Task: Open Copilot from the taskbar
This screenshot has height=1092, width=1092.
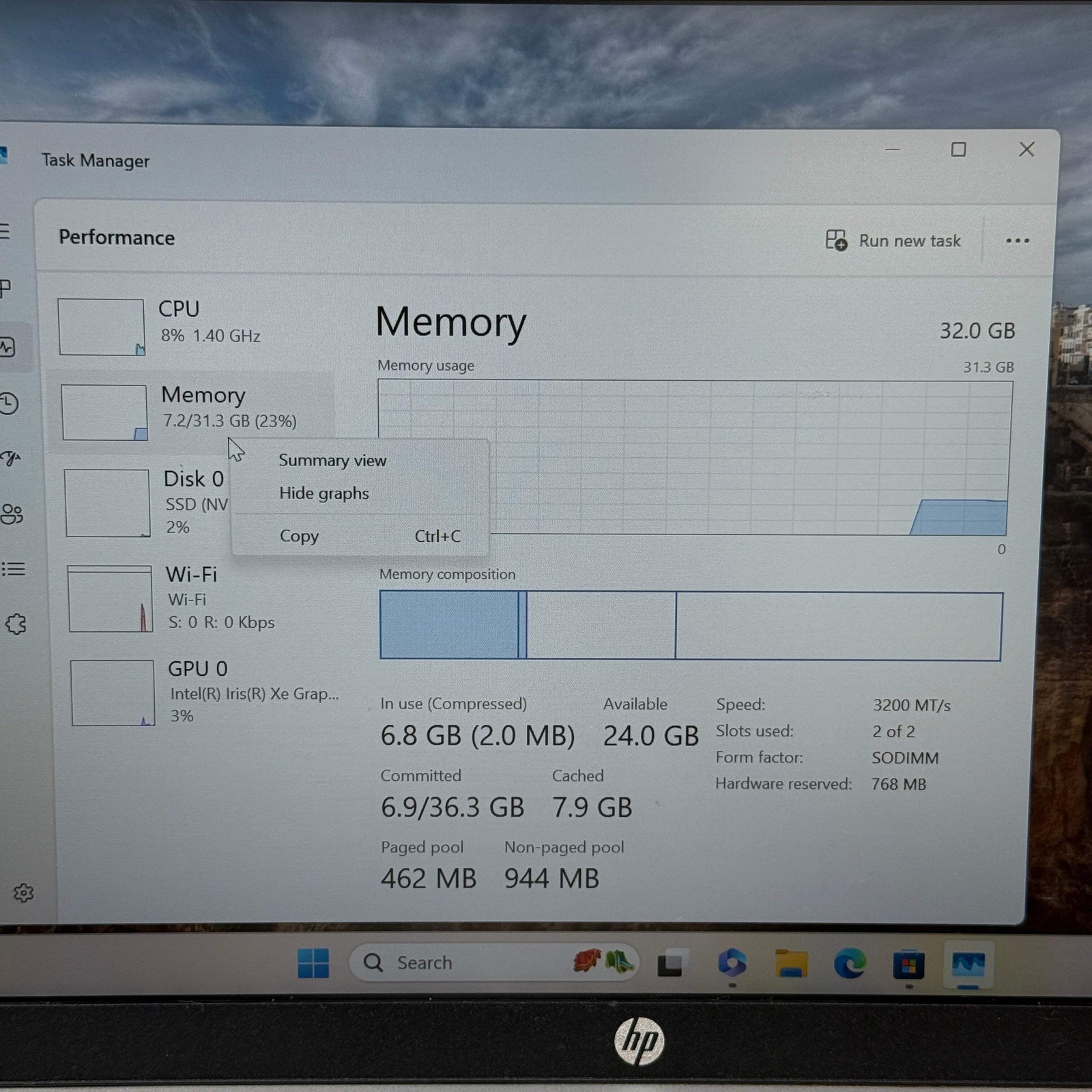Action: pyautogui.click(x=732, y=964)
